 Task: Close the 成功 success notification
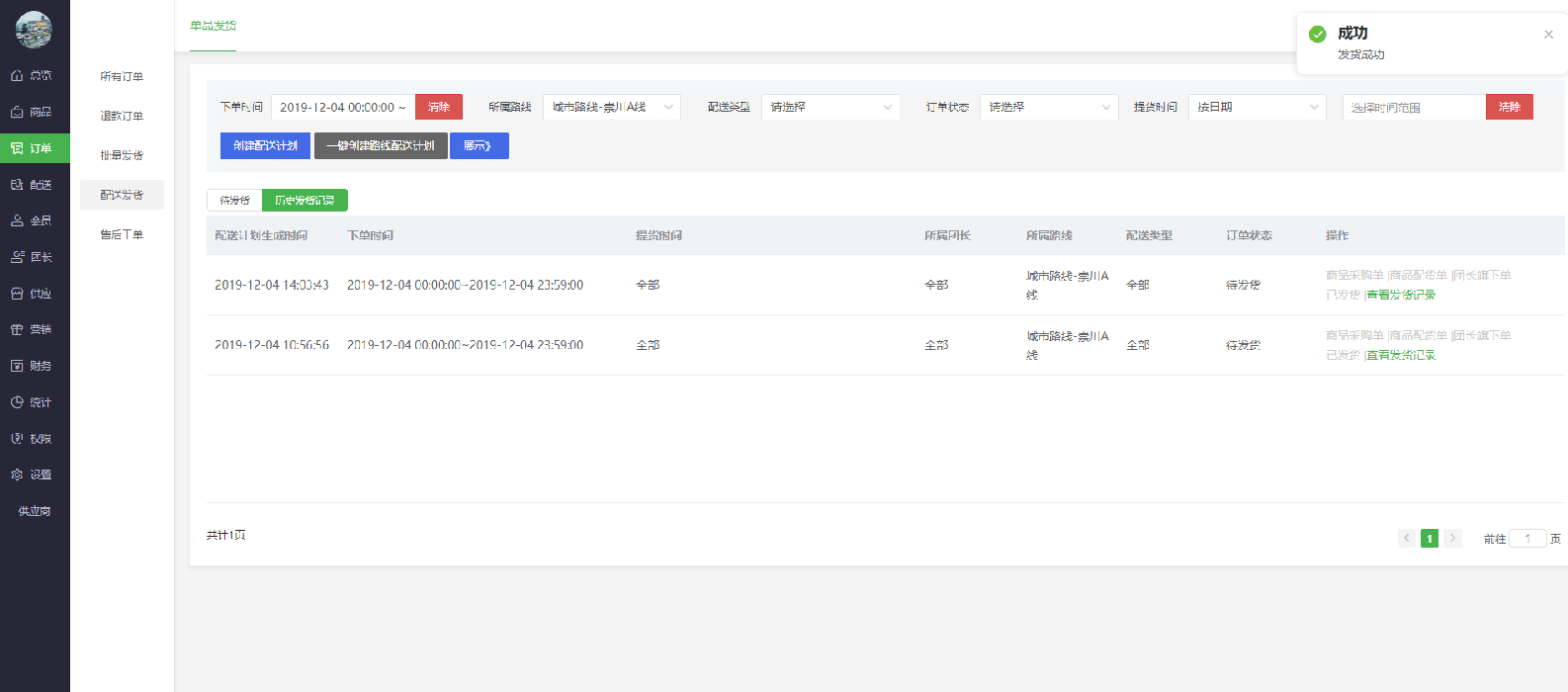tap(1548, 35)
